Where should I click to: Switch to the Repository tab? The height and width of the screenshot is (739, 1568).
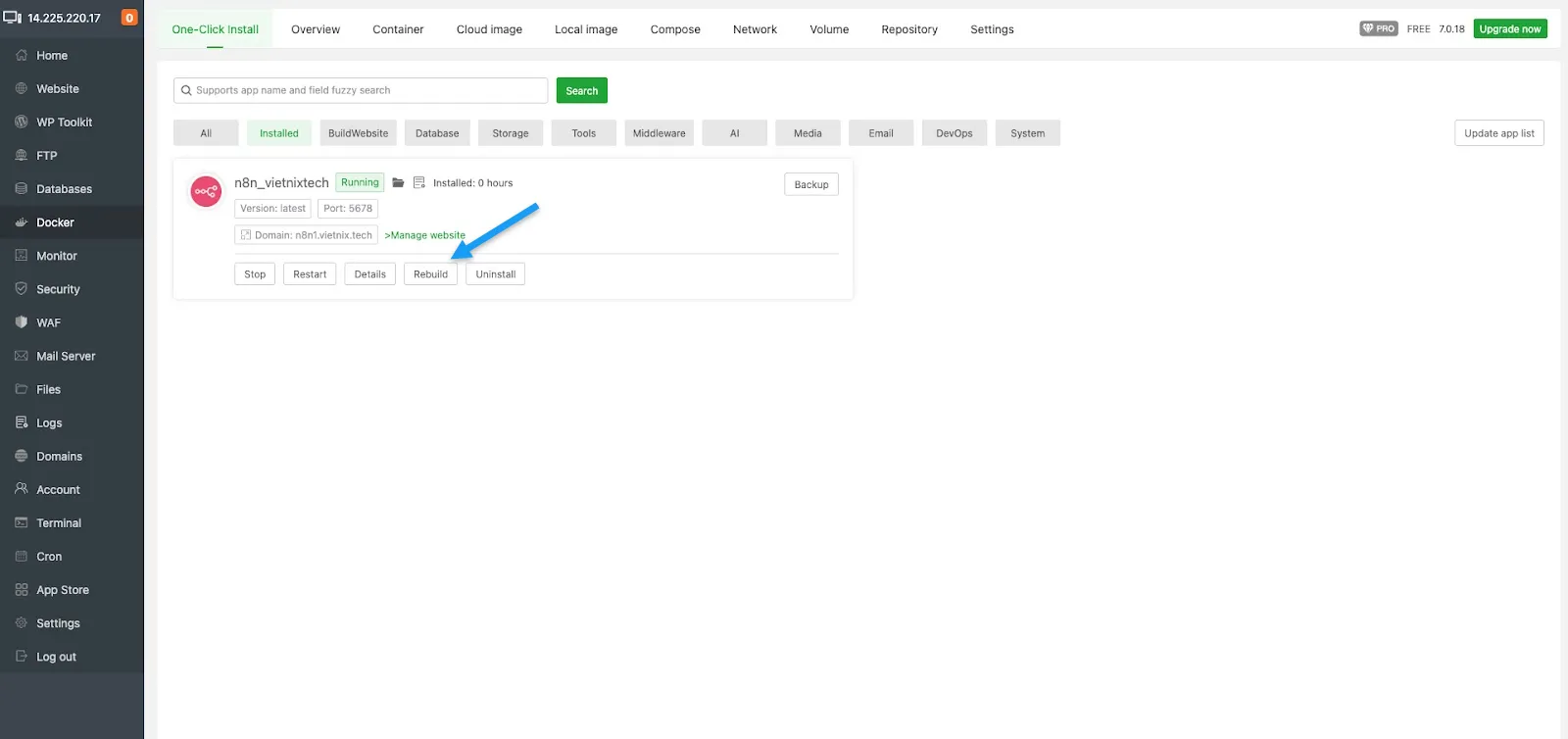coord(909,29)
